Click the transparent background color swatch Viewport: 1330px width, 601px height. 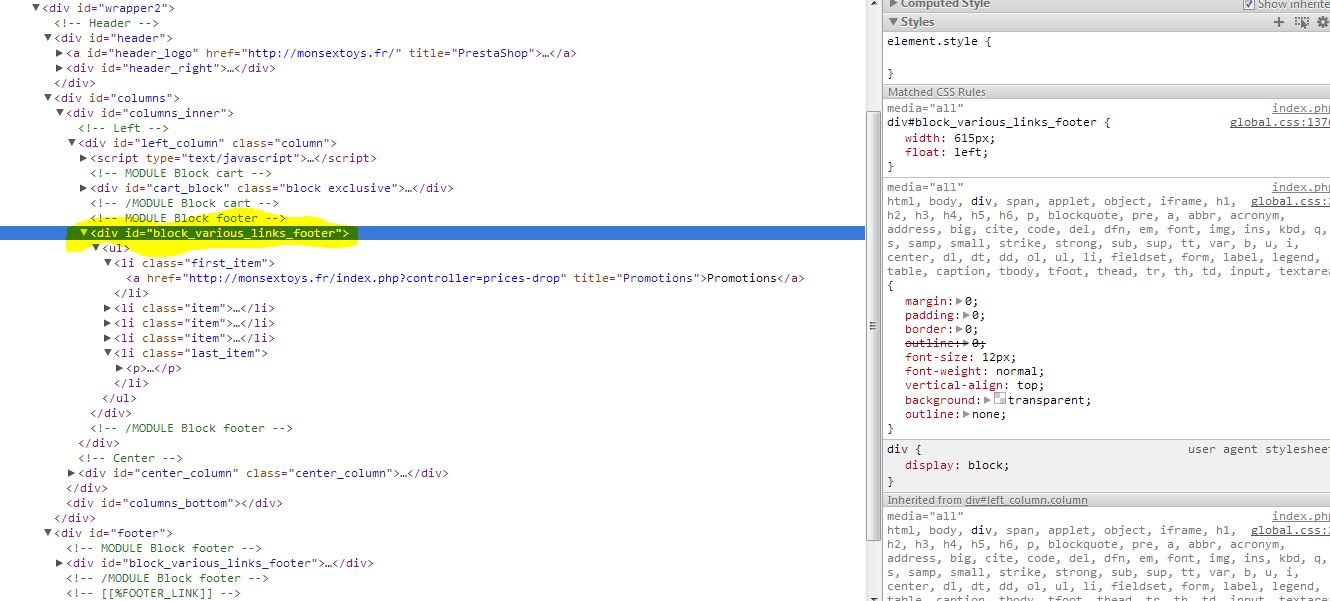pos(1000,399)
